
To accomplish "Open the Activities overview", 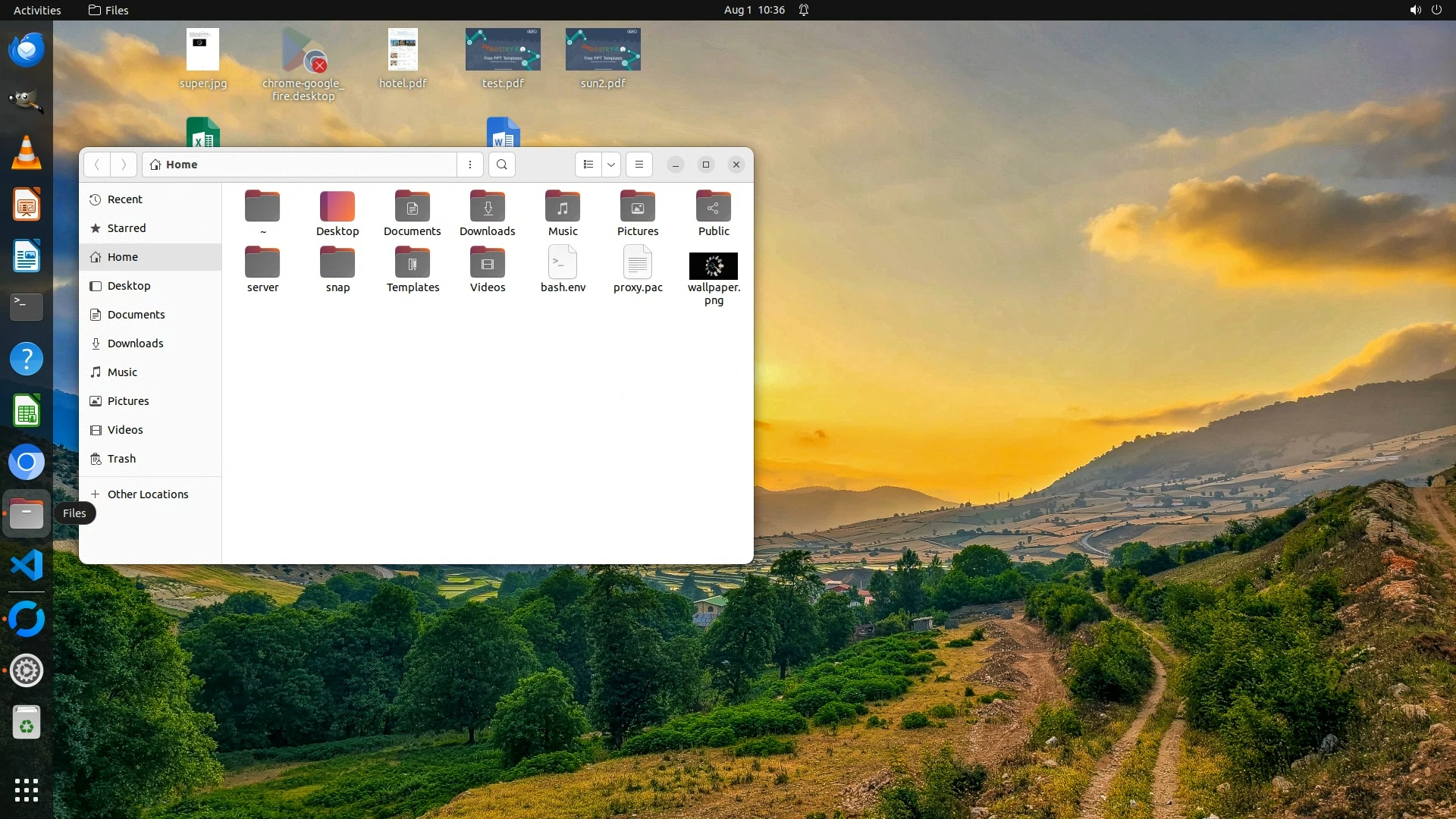I will pos(37,10).
